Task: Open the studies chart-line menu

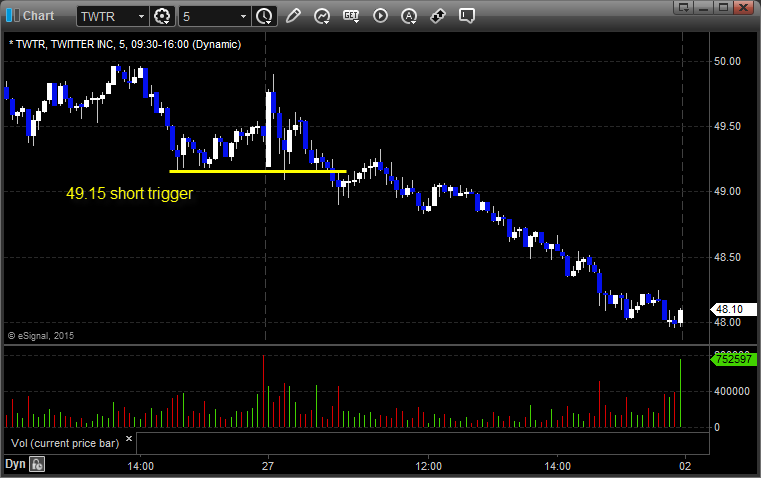Action: [322, 16]
